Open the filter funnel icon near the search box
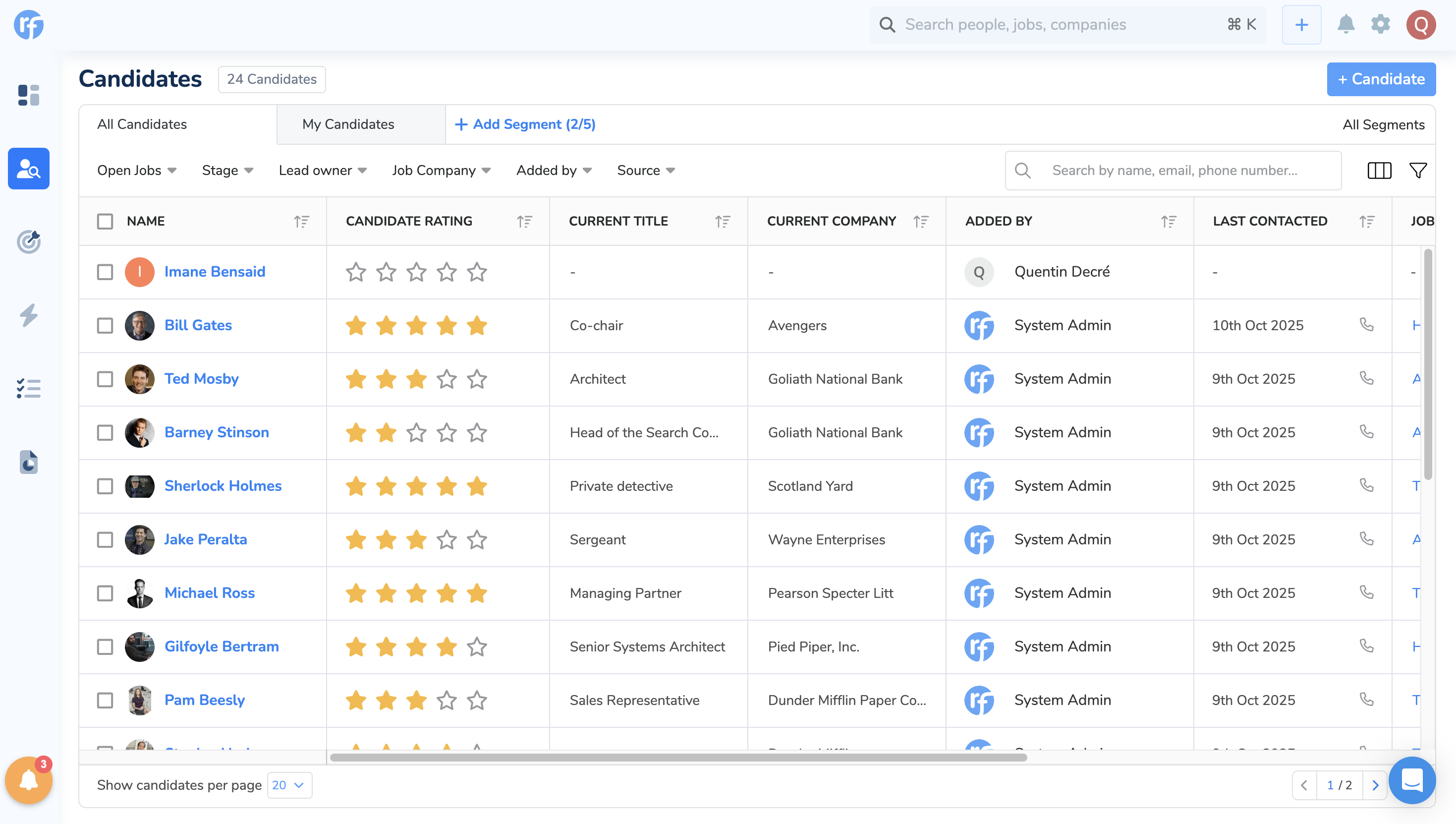Screen dimensions: 1456x824 1416,170
